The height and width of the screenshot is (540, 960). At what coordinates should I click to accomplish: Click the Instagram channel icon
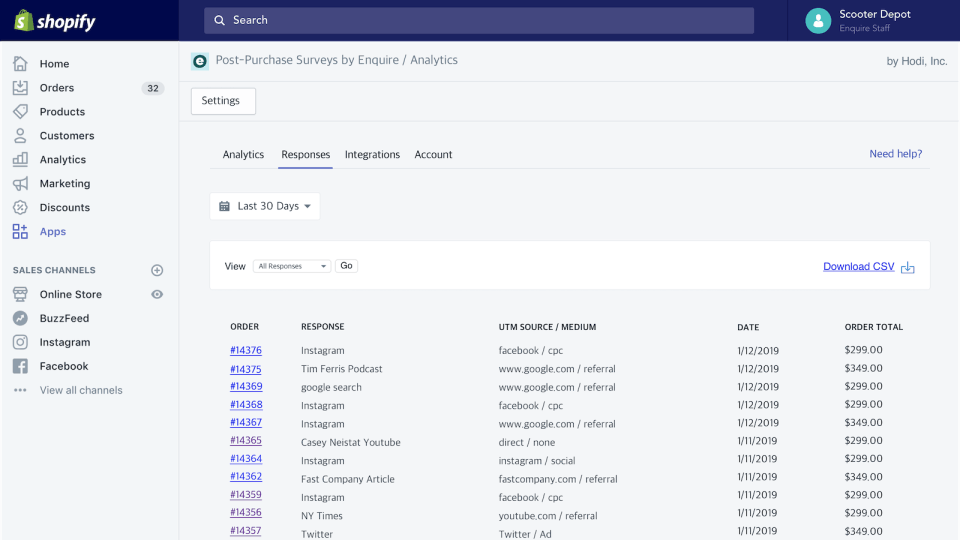pyautogui.click(x=20, y=342)
